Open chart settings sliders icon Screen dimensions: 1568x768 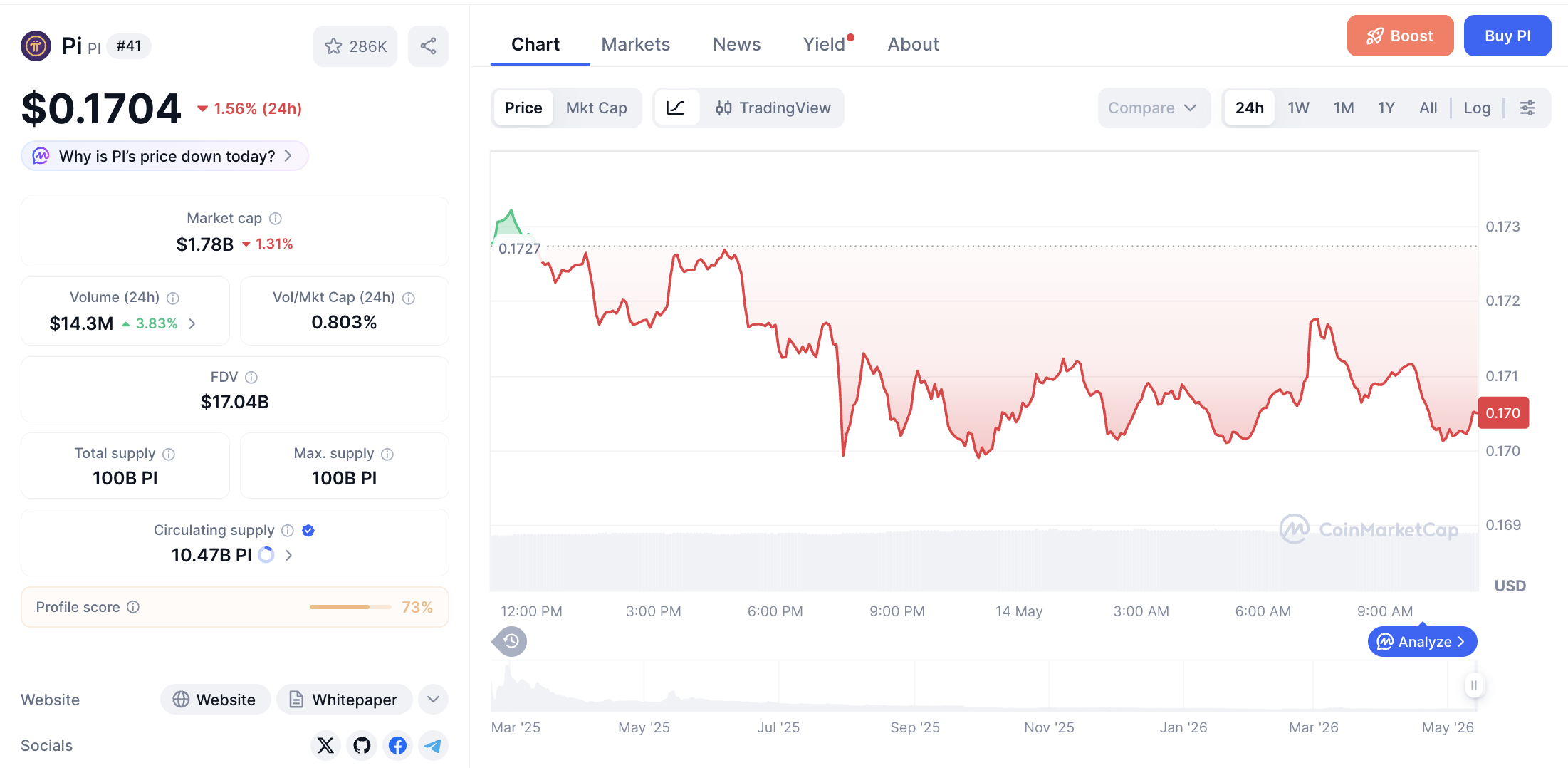[1527, 108]
